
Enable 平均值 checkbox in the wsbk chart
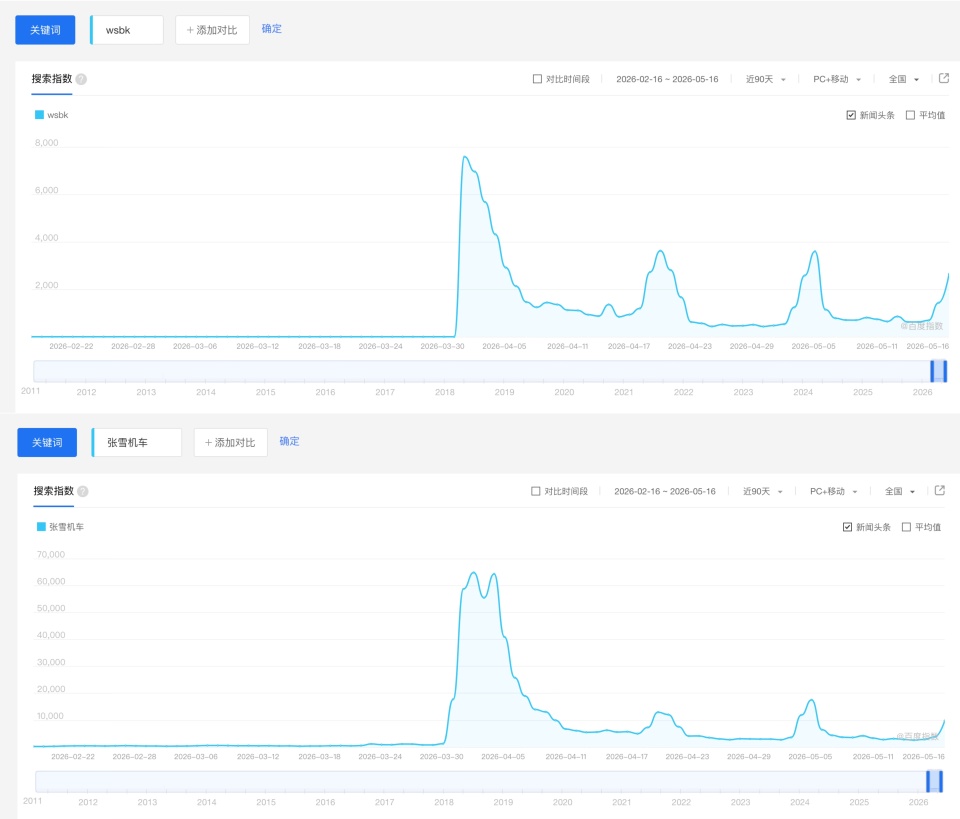910,115
